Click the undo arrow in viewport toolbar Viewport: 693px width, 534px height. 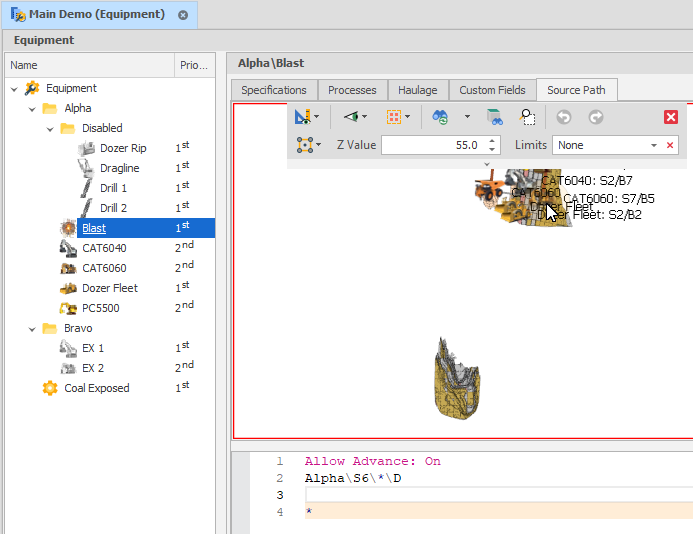point(564,117)
